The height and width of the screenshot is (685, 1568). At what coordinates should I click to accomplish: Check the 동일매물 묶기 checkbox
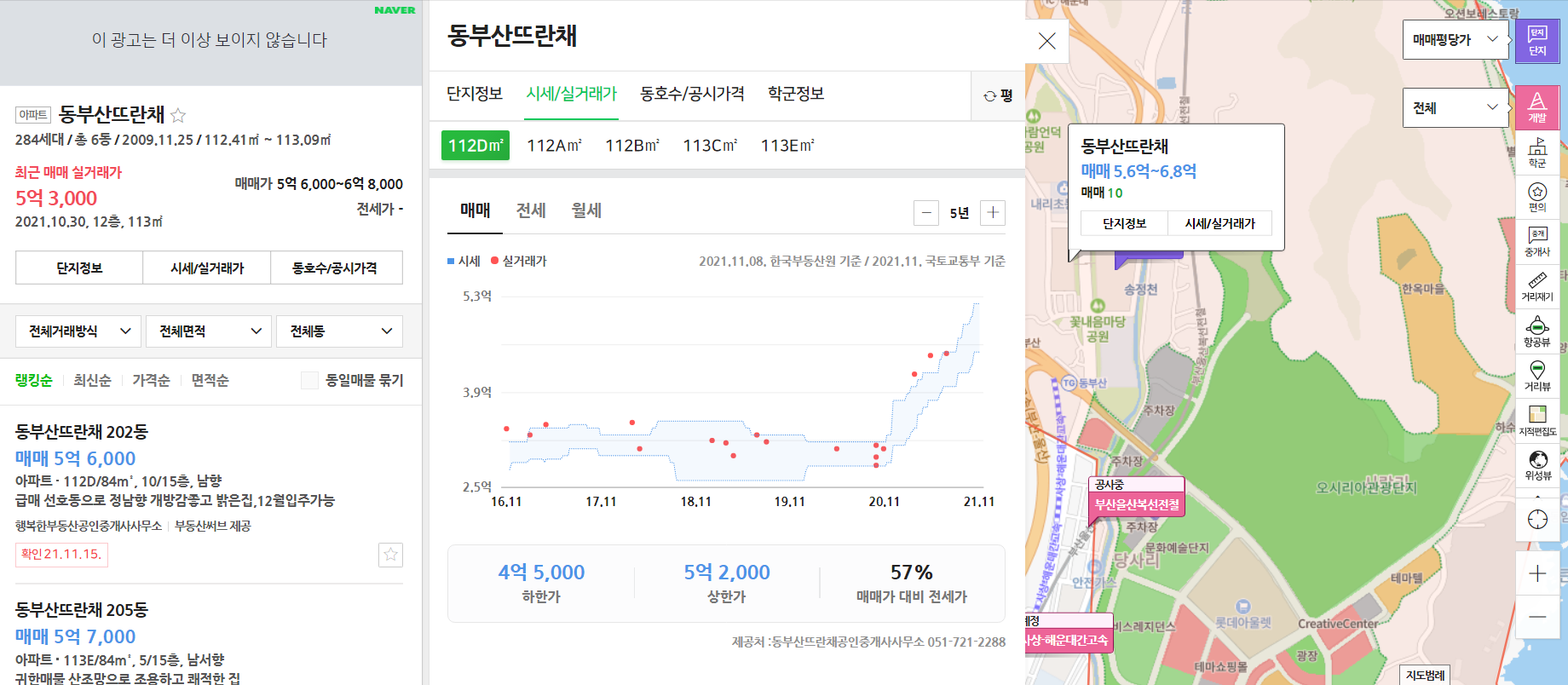point(309,381)
